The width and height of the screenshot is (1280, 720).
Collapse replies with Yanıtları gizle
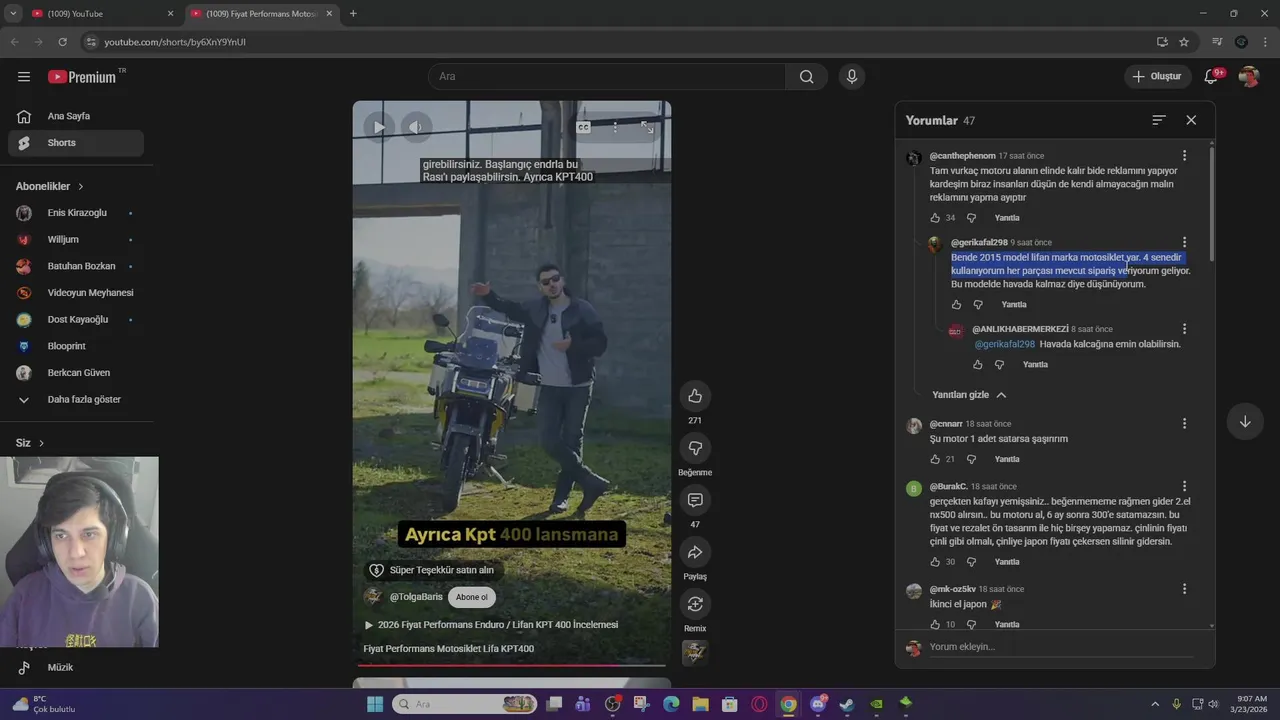pos(968,395)
